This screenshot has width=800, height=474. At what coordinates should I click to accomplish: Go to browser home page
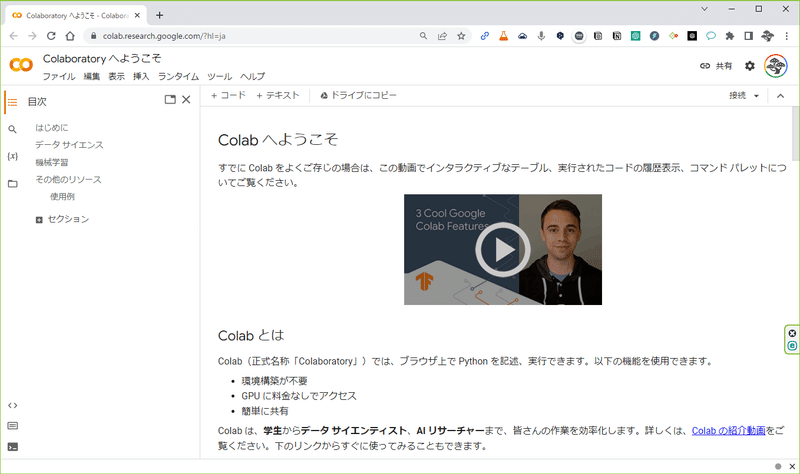(70, 36)
